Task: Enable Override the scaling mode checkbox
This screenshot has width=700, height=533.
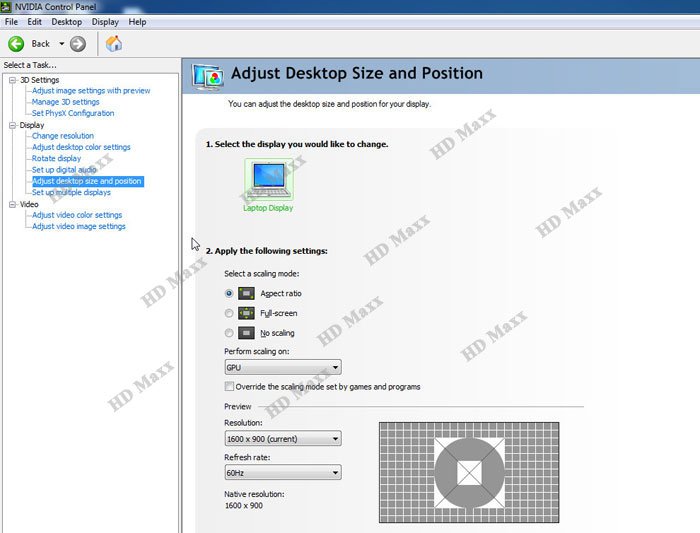Action: [229, 386]
